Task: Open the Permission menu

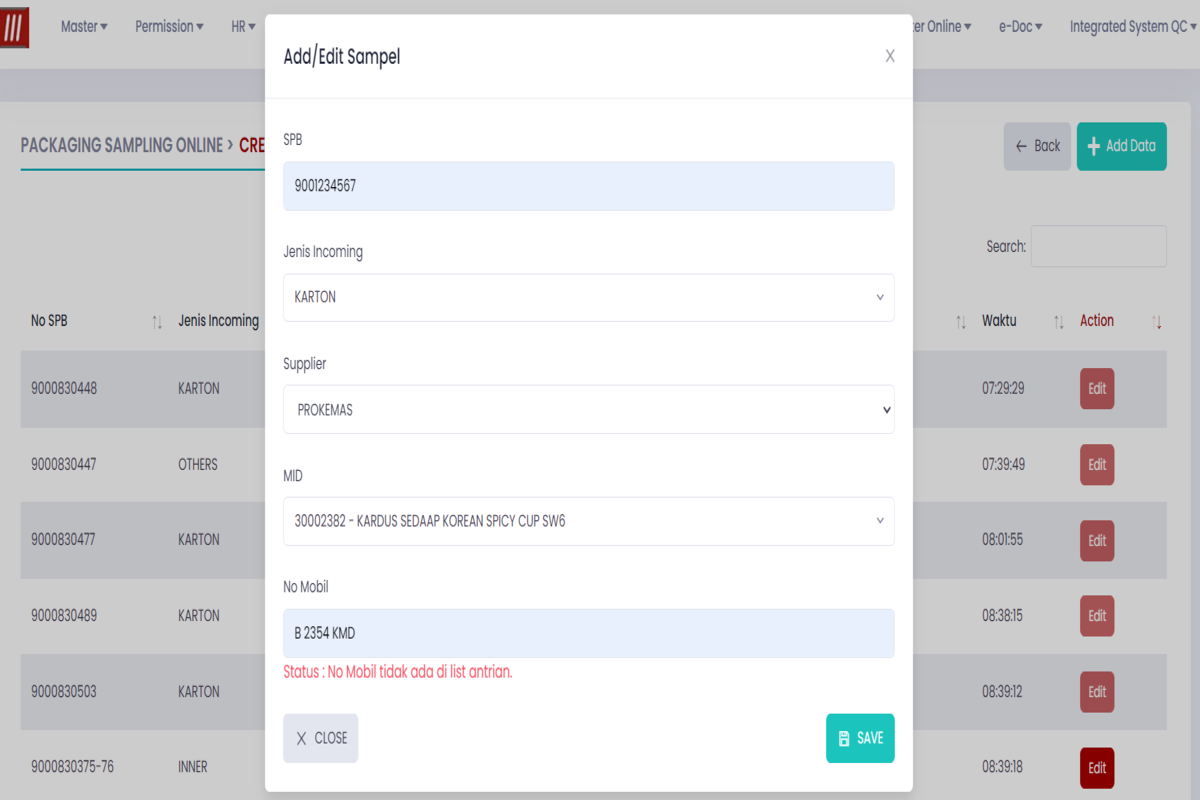Action: click(x=169, y=27)
